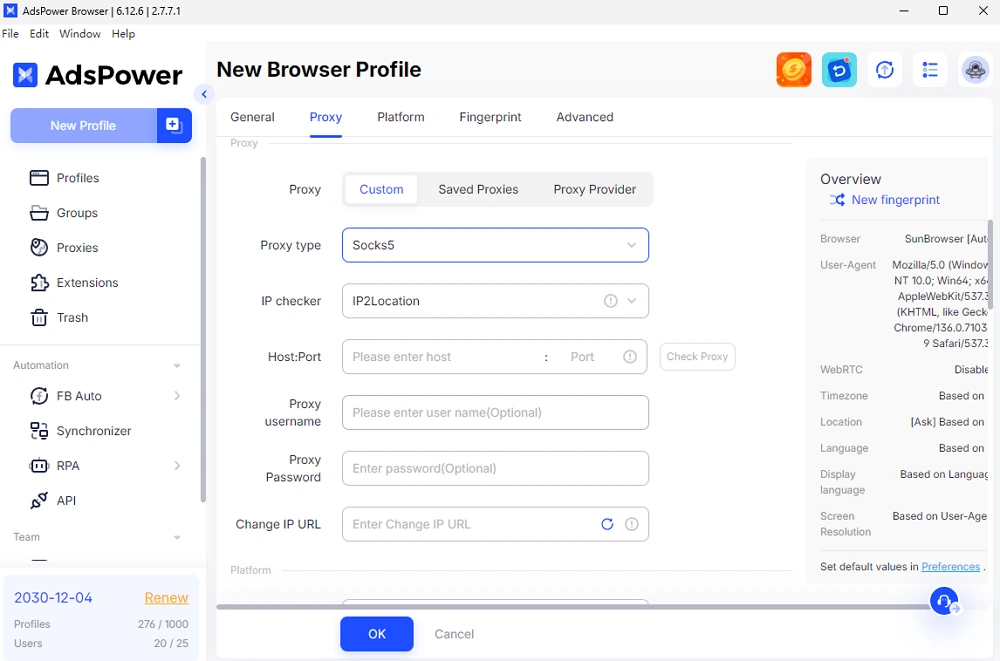Switch to the Platform tab
The height and width of the screenshot is (661, 1000).
tap(401, 117)
